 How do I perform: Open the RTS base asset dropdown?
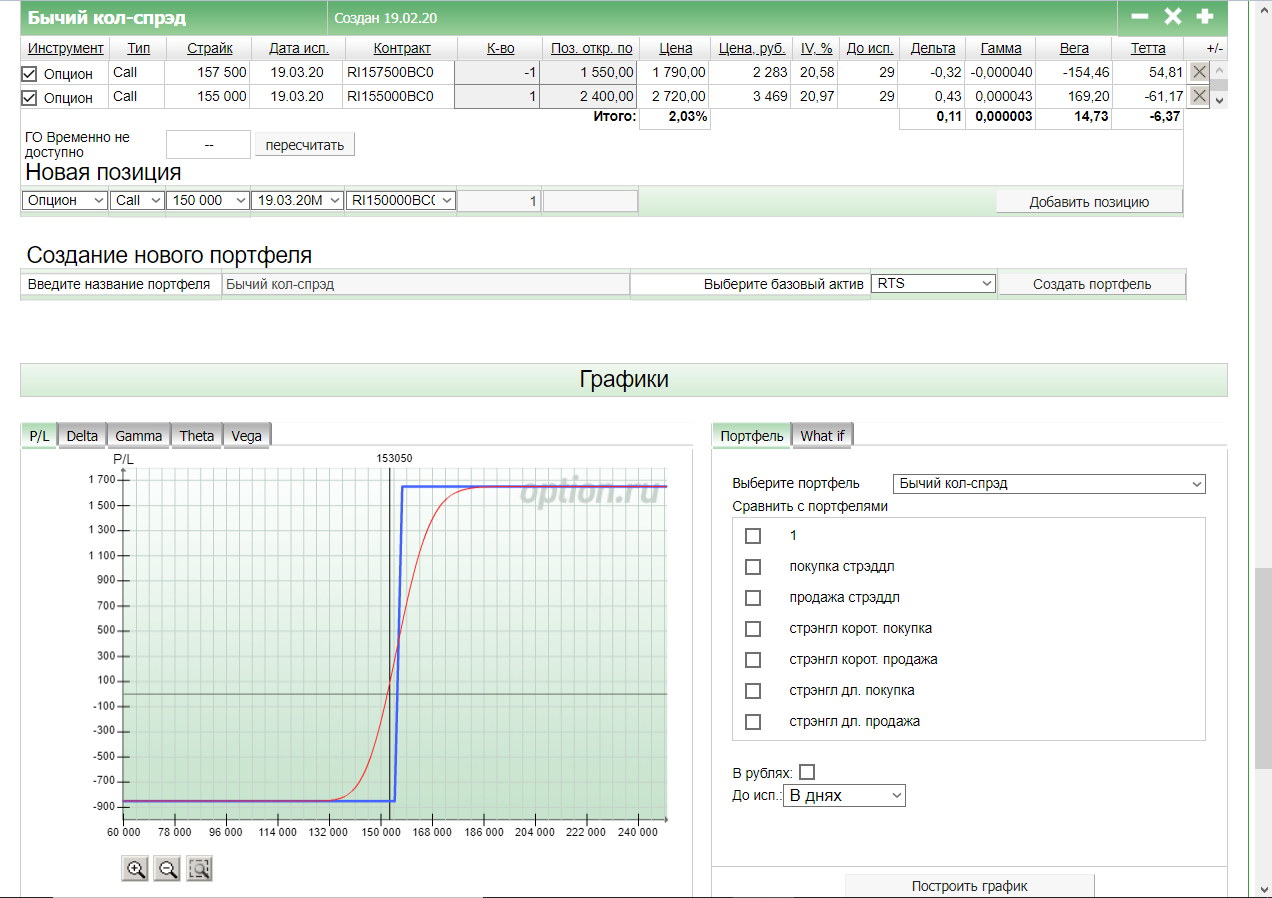pyautogui.click(x=933, y=284)
